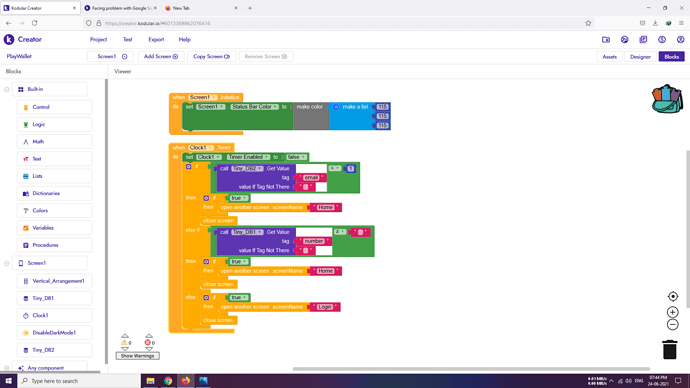Open the Logic blocks category
690x388 pixels.
pyautogui.click(x=55, y=124)
